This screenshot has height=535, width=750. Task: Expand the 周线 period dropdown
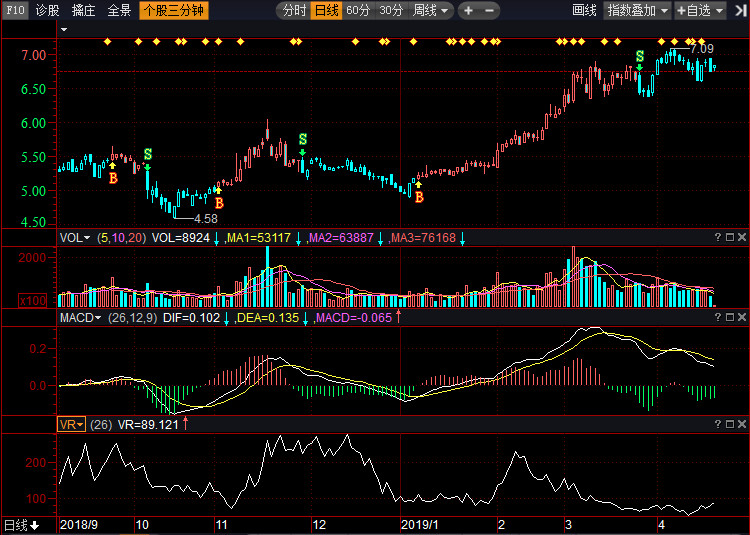tap(431, 11)
